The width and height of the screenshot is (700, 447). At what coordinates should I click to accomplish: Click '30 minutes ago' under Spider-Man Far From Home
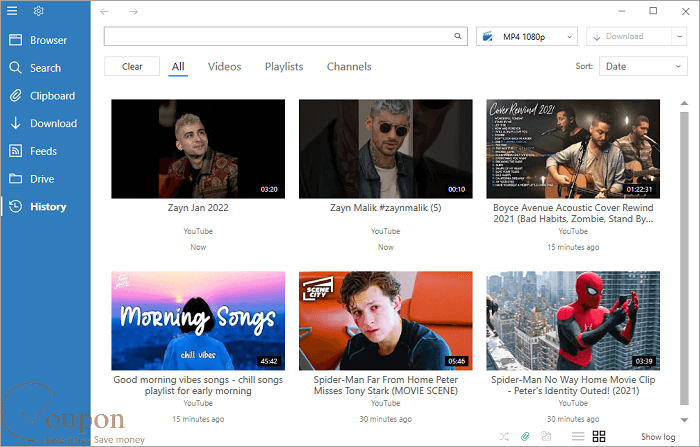coord(386,419)
